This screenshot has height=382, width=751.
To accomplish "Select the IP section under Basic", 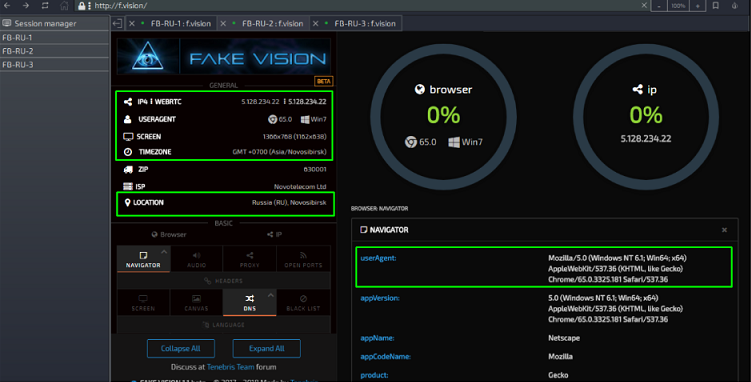I will coord(274,235).
